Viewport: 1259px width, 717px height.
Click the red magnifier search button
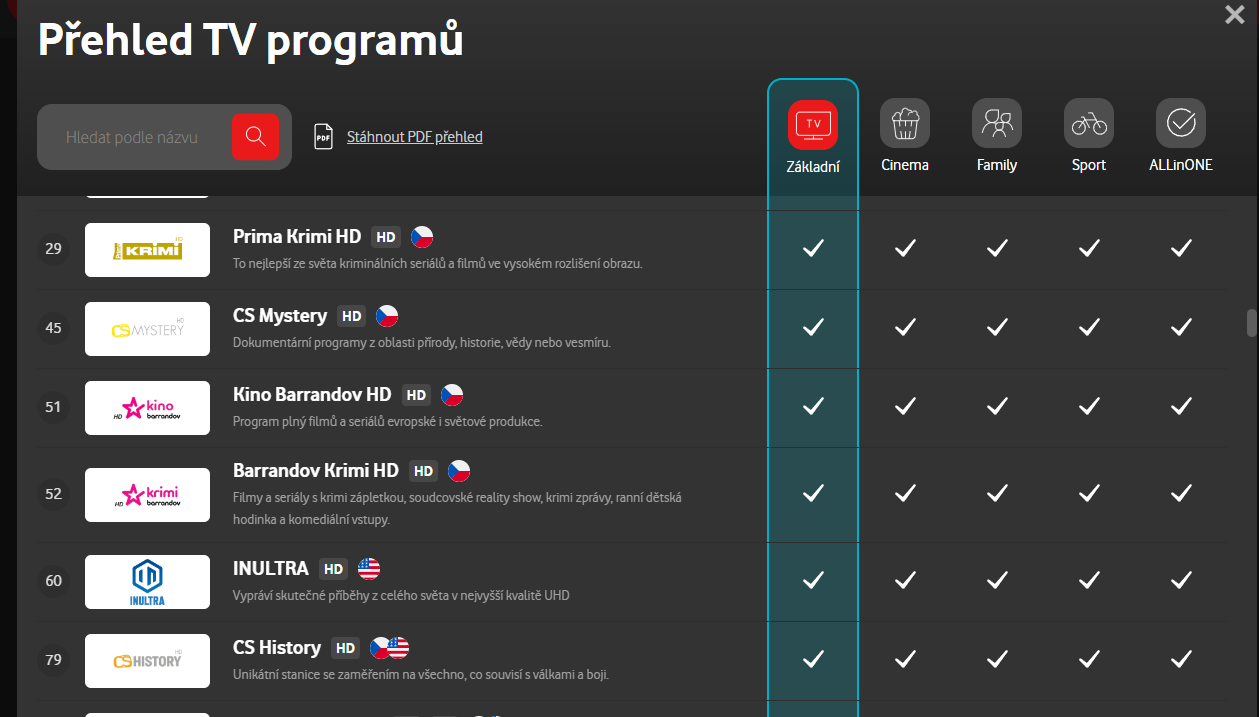tap(255, 136)
